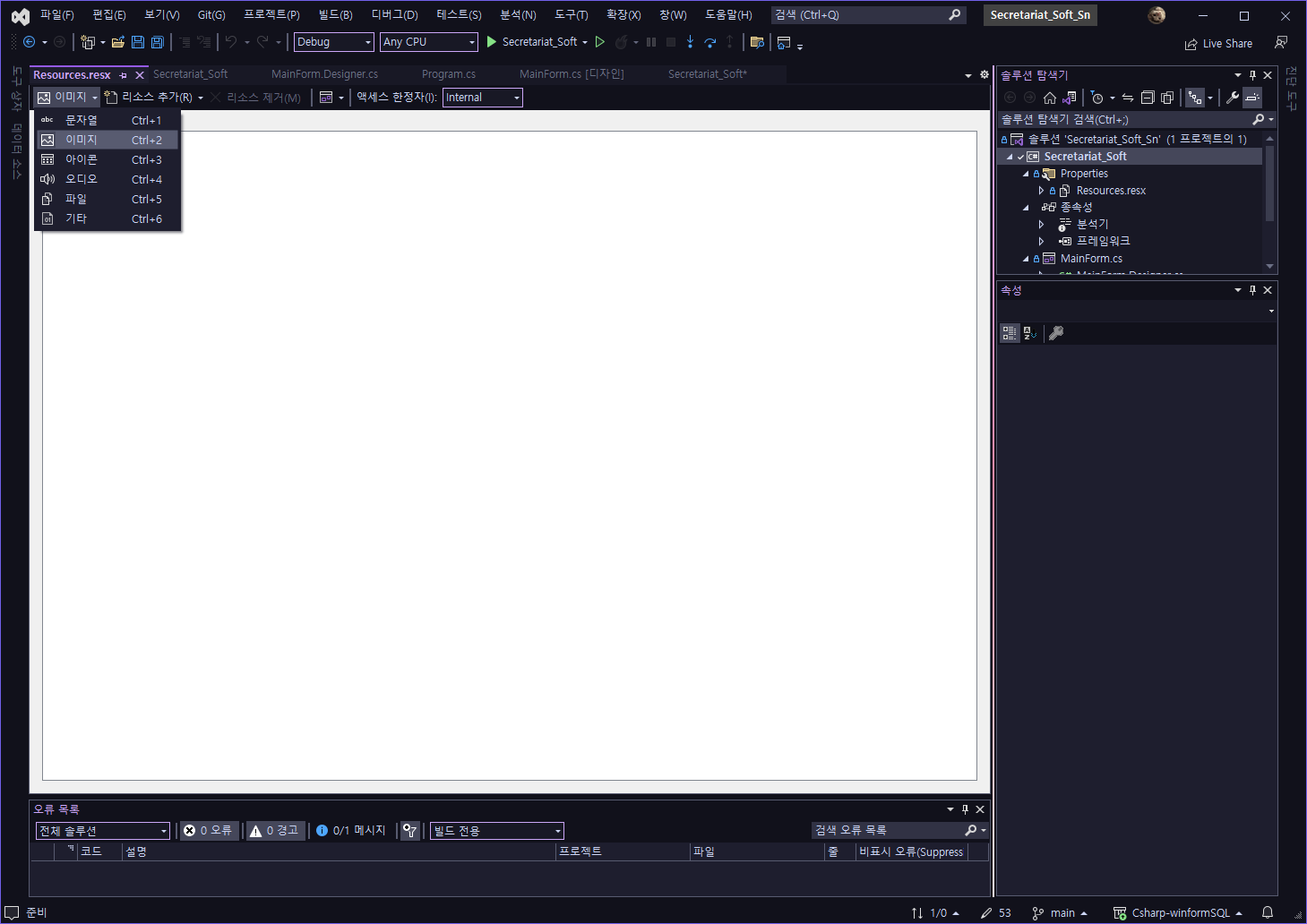This screenshot has width=1307, height=924.
Task: Click the Find in Files folder icon
Action: pos(757,42)
